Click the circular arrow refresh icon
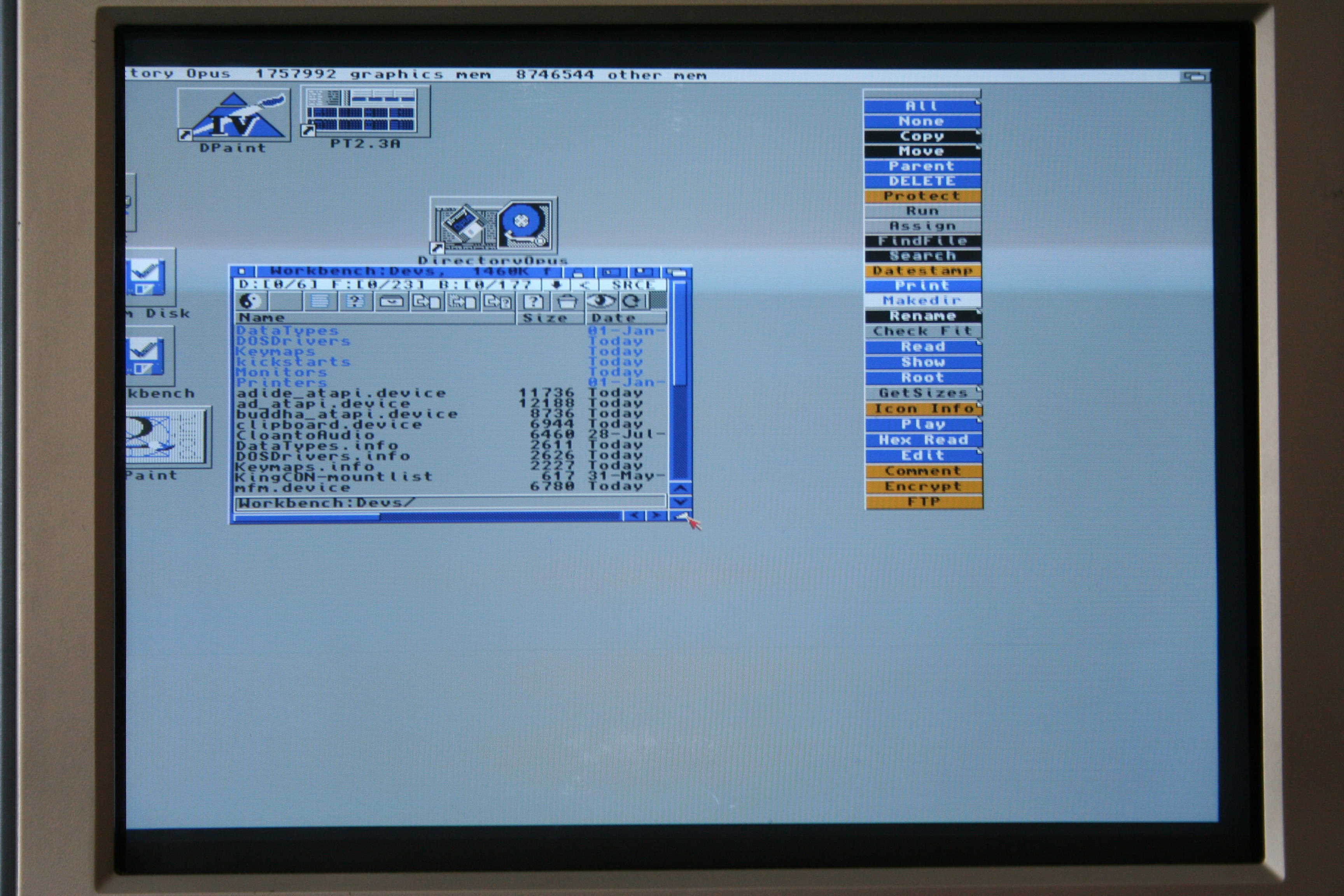Viewport: 1344px width, 896px height. pos(632,301)
